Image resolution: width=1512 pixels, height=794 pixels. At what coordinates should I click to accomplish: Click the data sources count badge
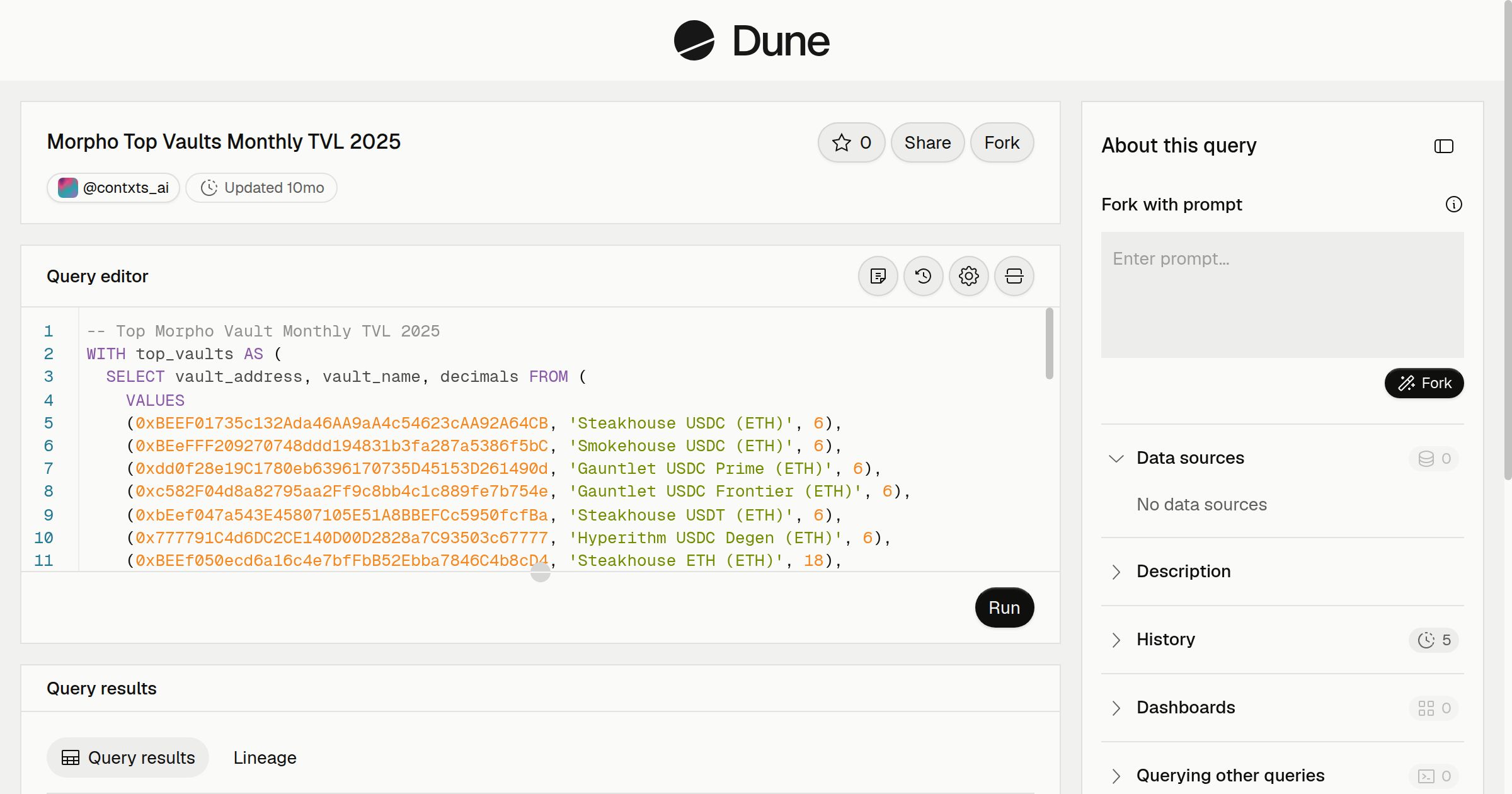[x=1434, y=458]
